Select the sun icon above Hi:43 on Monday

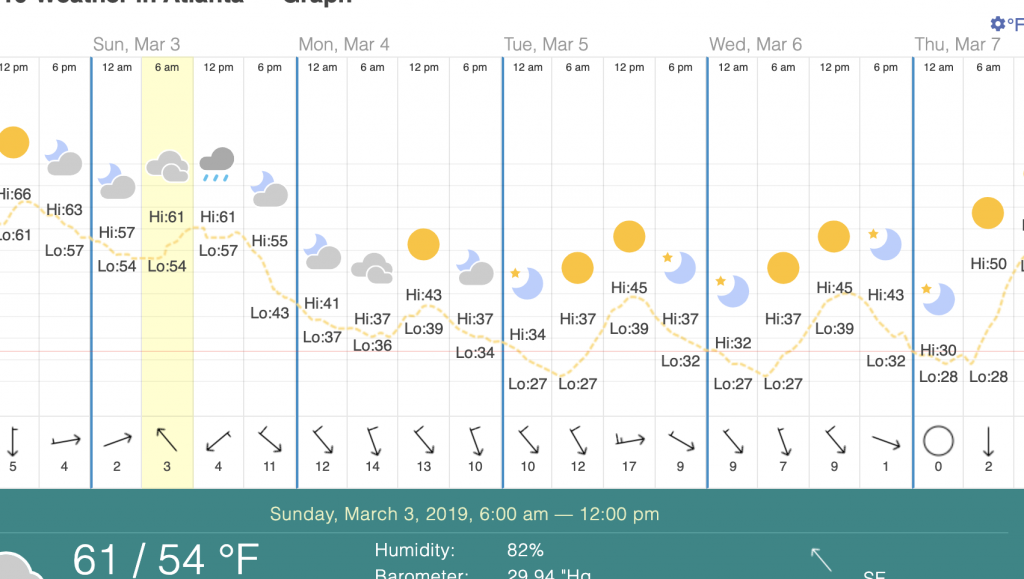pyautogui.click(x=423, y=244)
